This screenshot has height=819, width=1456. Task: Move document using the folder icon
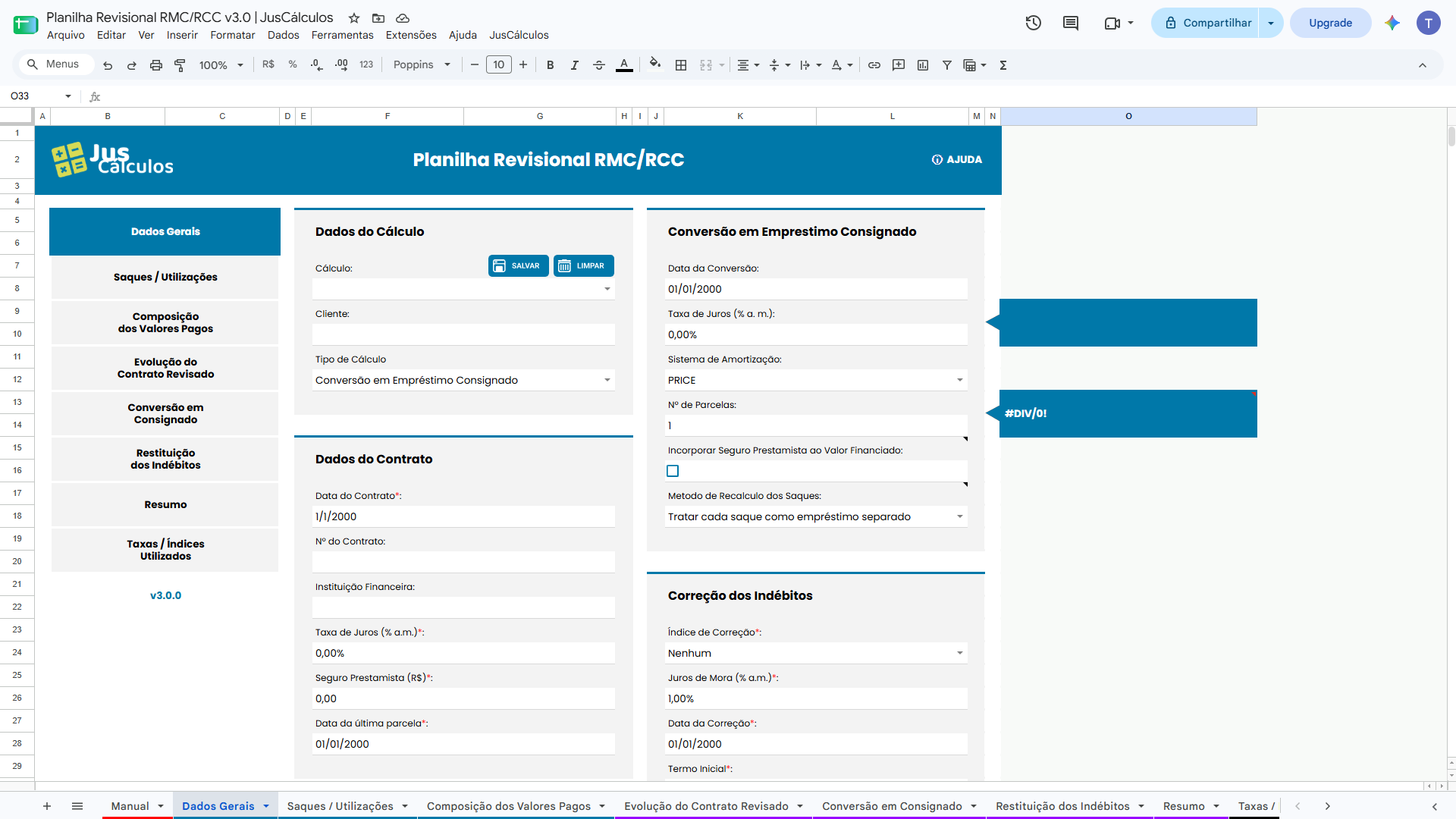click(x=378, y=17)
